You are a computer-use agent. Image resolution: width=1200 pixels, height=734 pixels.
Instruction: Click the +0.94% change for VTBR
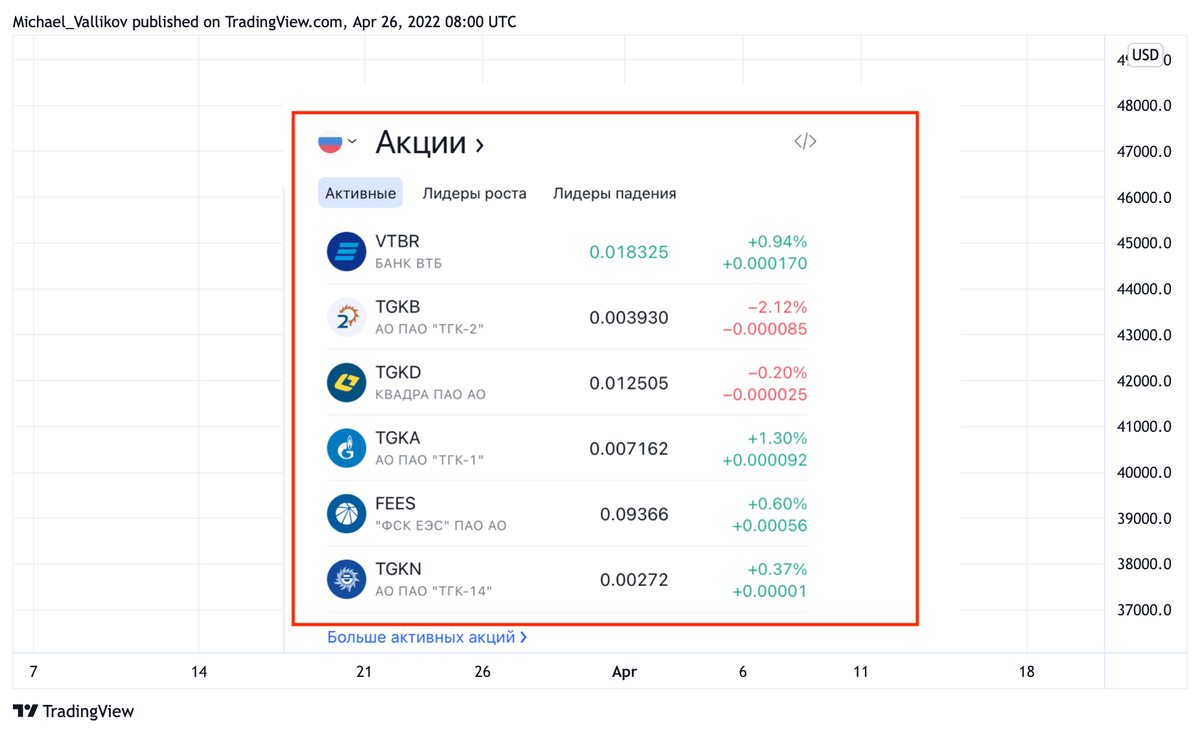[x=777, y=241]
